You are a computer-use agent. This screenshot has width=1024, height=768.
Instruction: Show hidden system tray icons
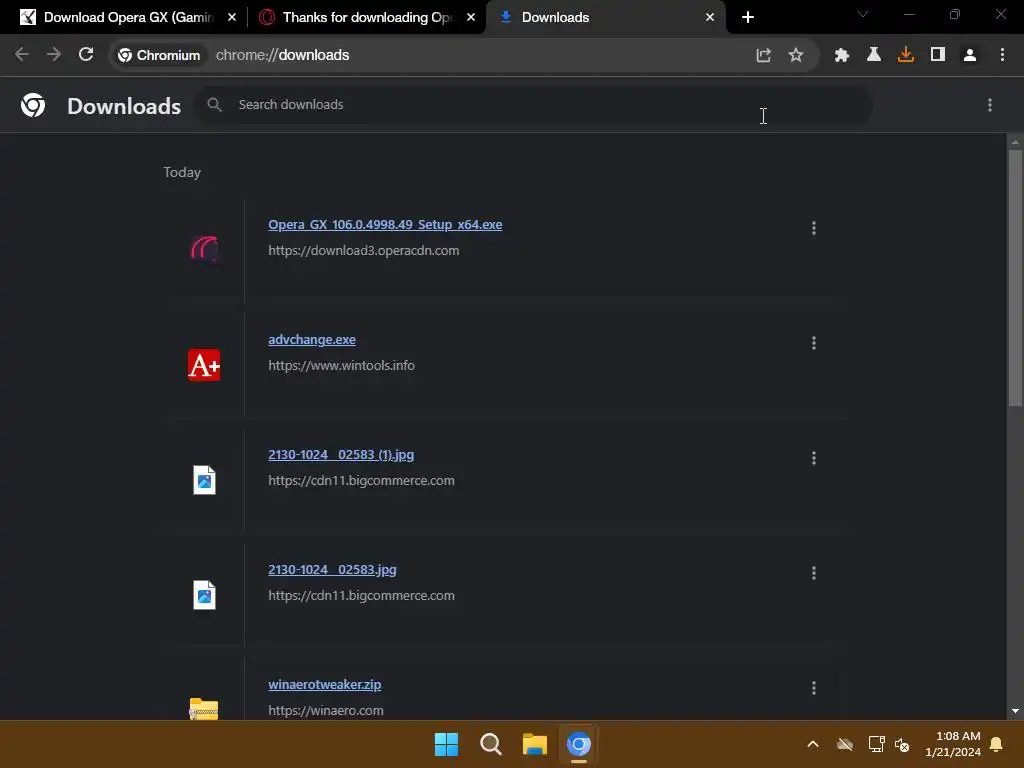pyautogui.click(x=813, y=744)
